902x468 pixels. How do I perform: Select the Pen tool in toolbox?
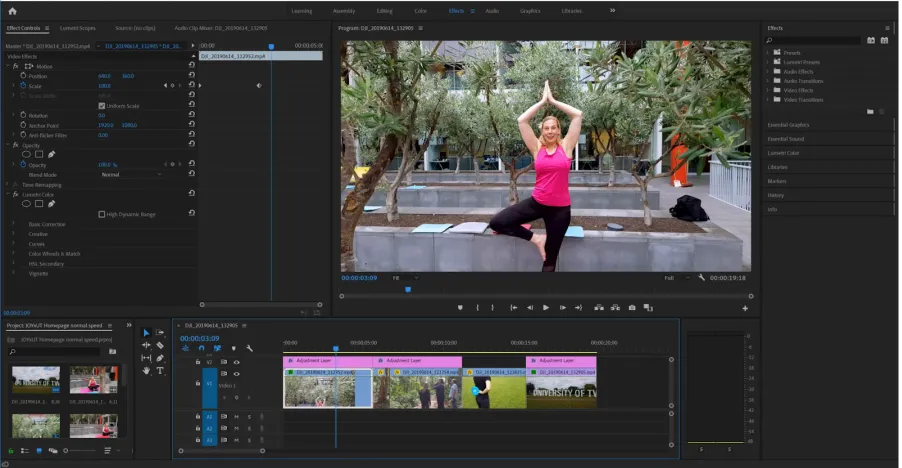(x=160, y=358)
